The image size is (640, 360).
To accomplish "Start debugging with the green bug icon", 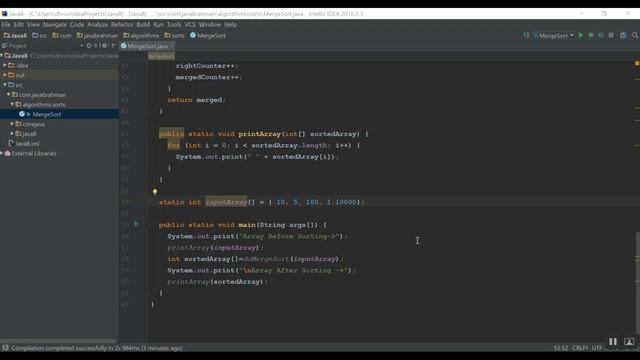I will [591, 36].
